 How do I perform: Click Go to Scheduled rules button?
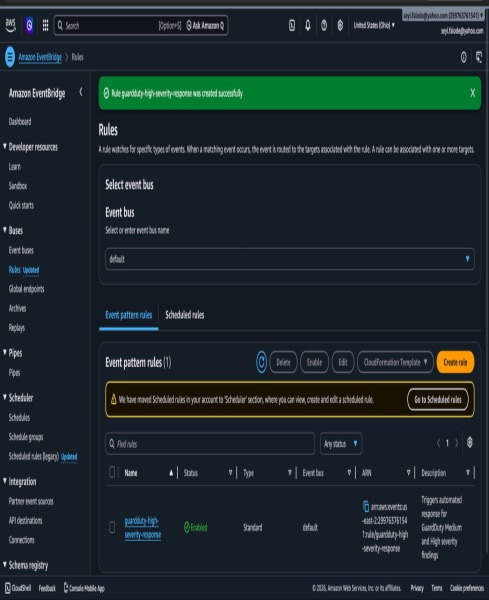click(438, 399)
